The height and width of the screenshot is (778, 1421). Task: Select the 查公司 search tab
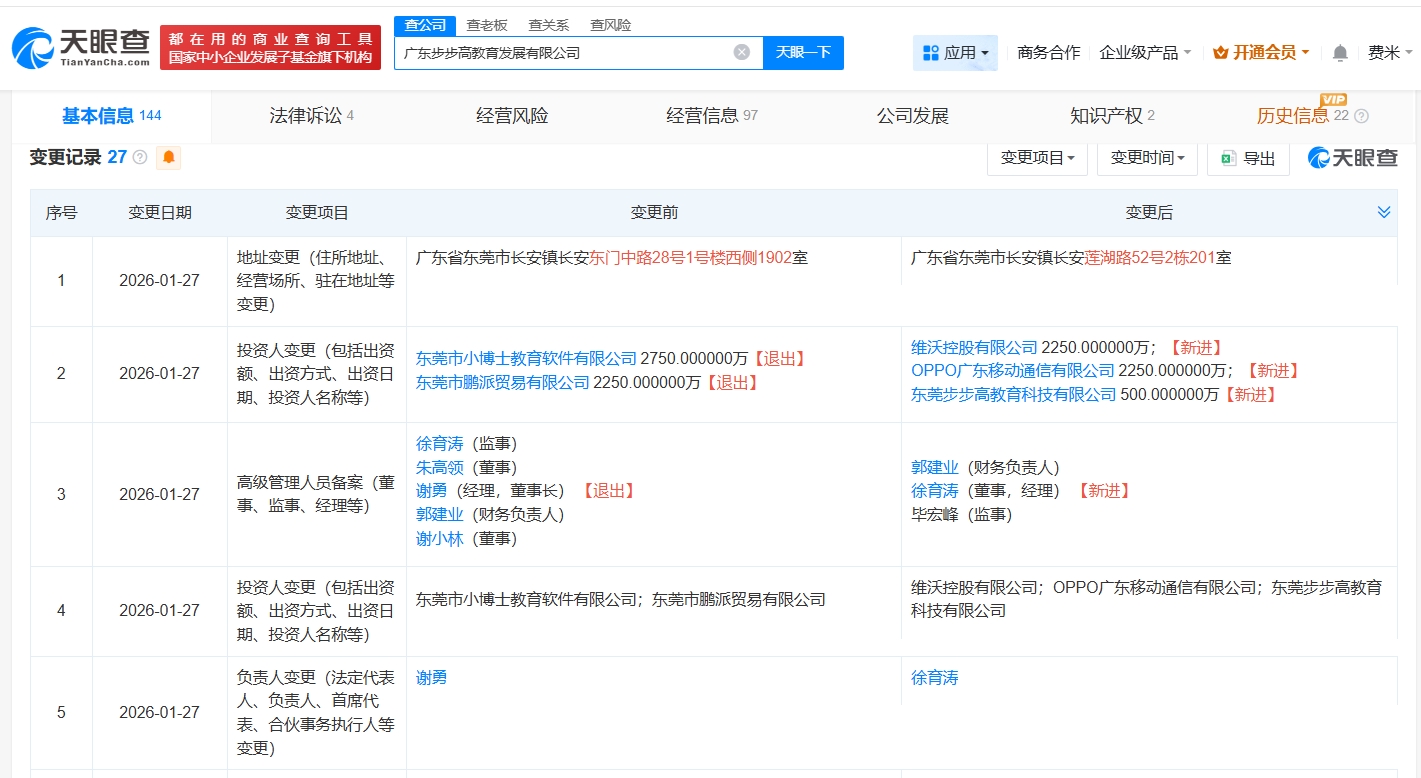tap(425, 25)
